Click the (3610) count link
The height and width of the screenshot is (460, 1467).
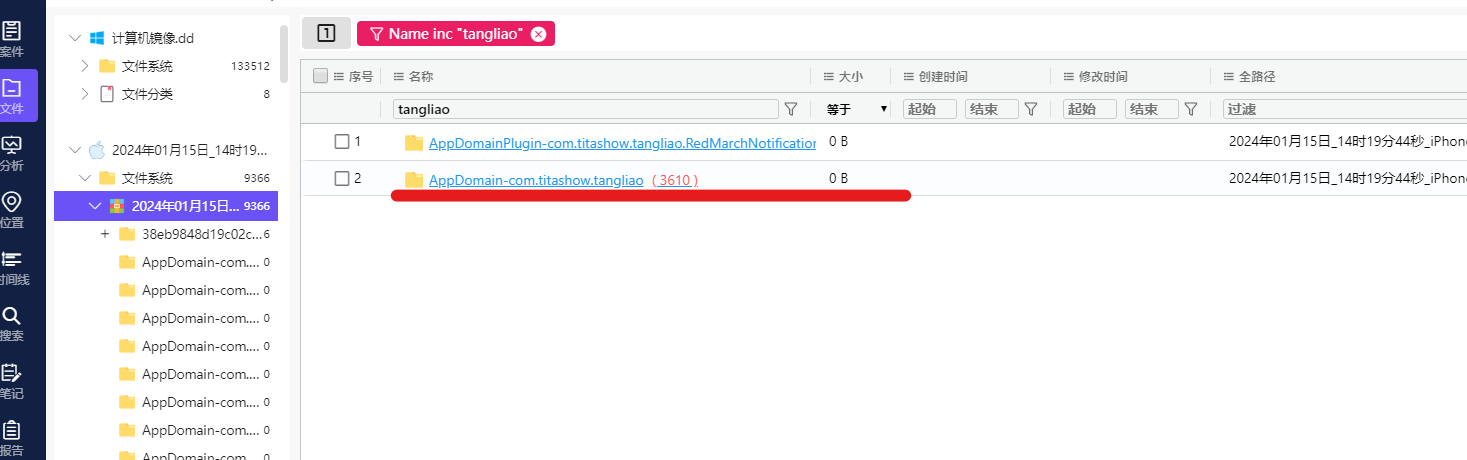[675, 180]
